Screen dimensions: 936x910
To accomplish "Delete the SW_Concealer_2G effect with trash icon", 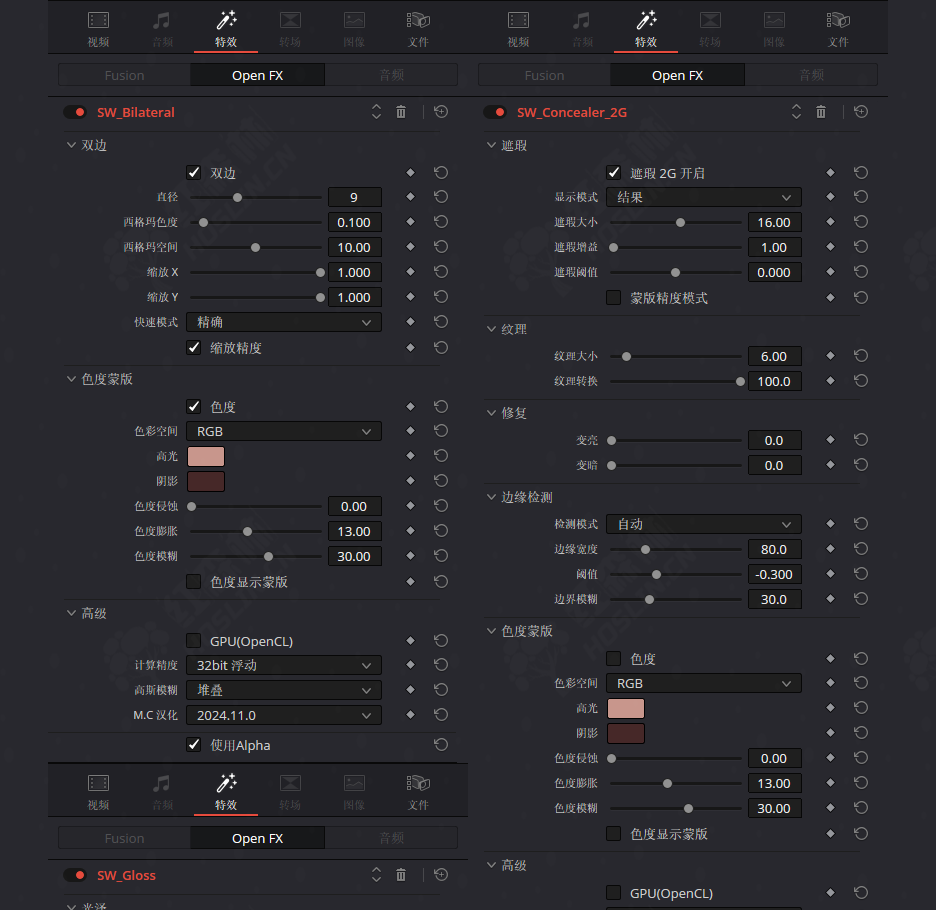I will [x=821, y=112].
